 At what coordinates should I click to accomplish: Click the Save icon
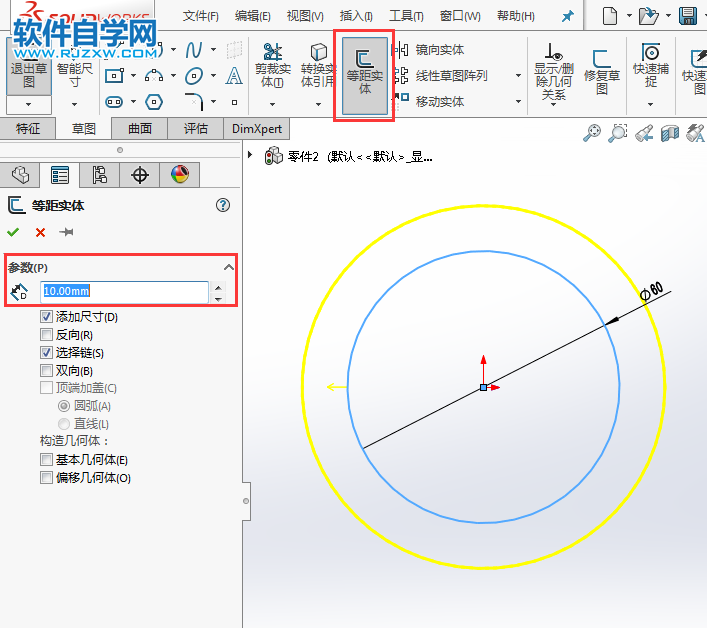pos(688,16)
